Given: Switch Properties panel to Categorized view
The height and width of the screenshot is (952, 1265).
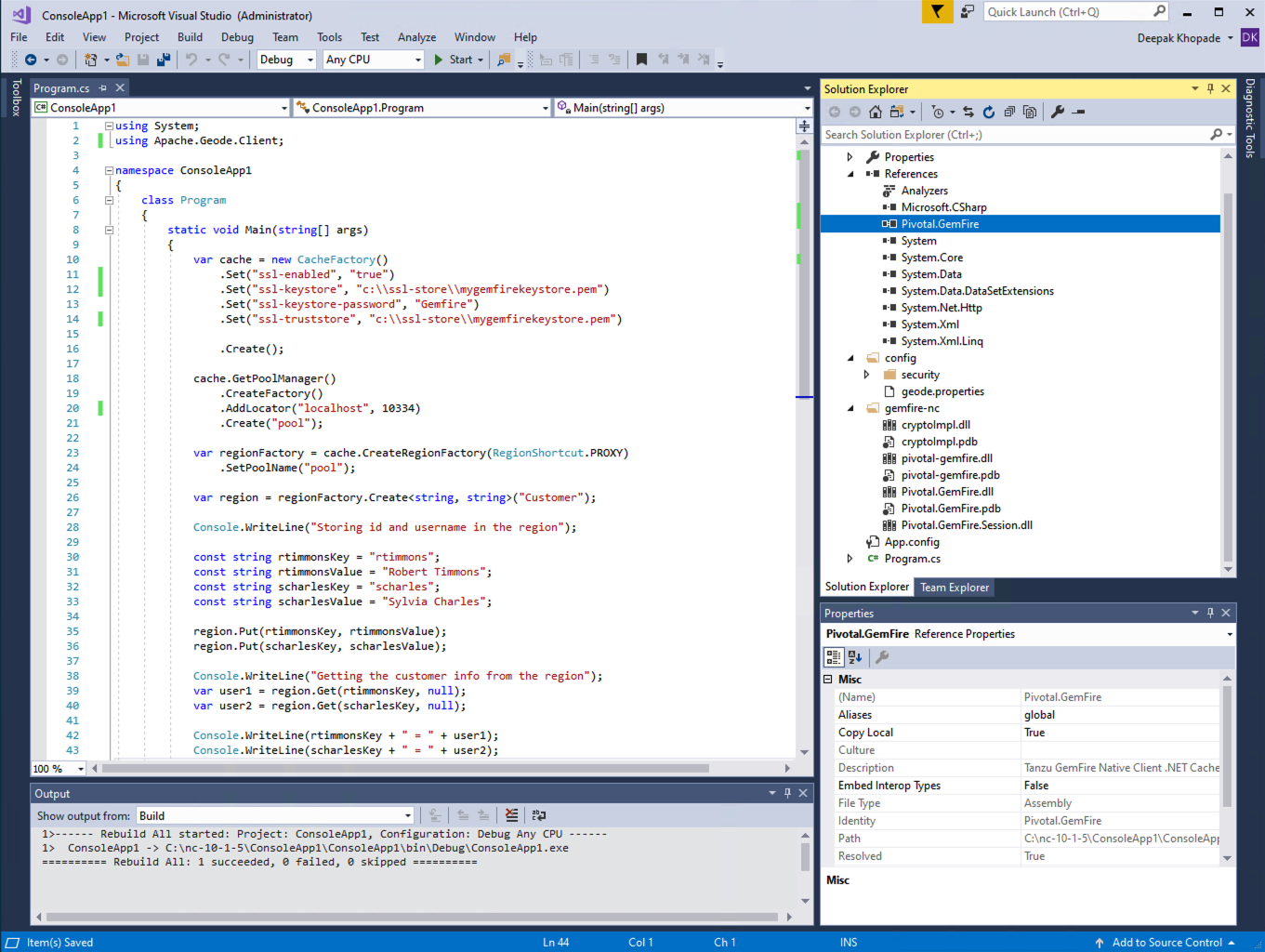Looking at the screenshot, I should [x=834, y=657].
